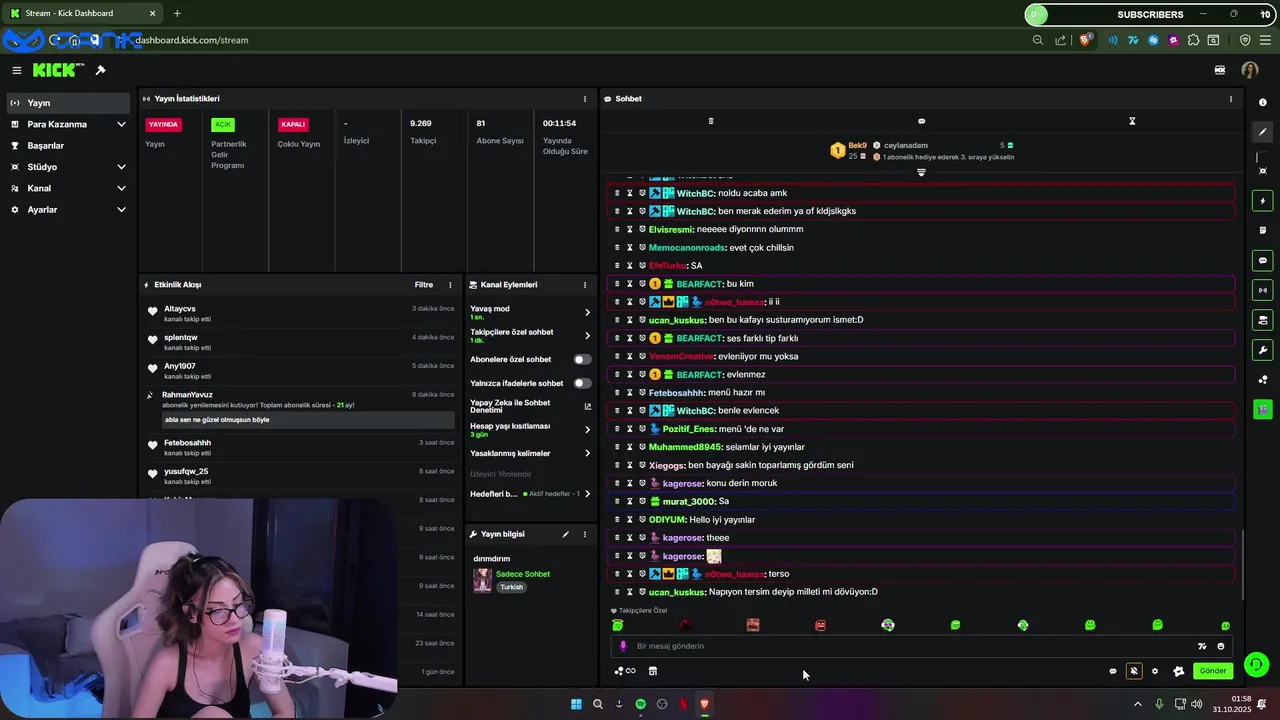
Task: Open Yasaklanmış kelimeler arrow
Action: pos(587,453)
